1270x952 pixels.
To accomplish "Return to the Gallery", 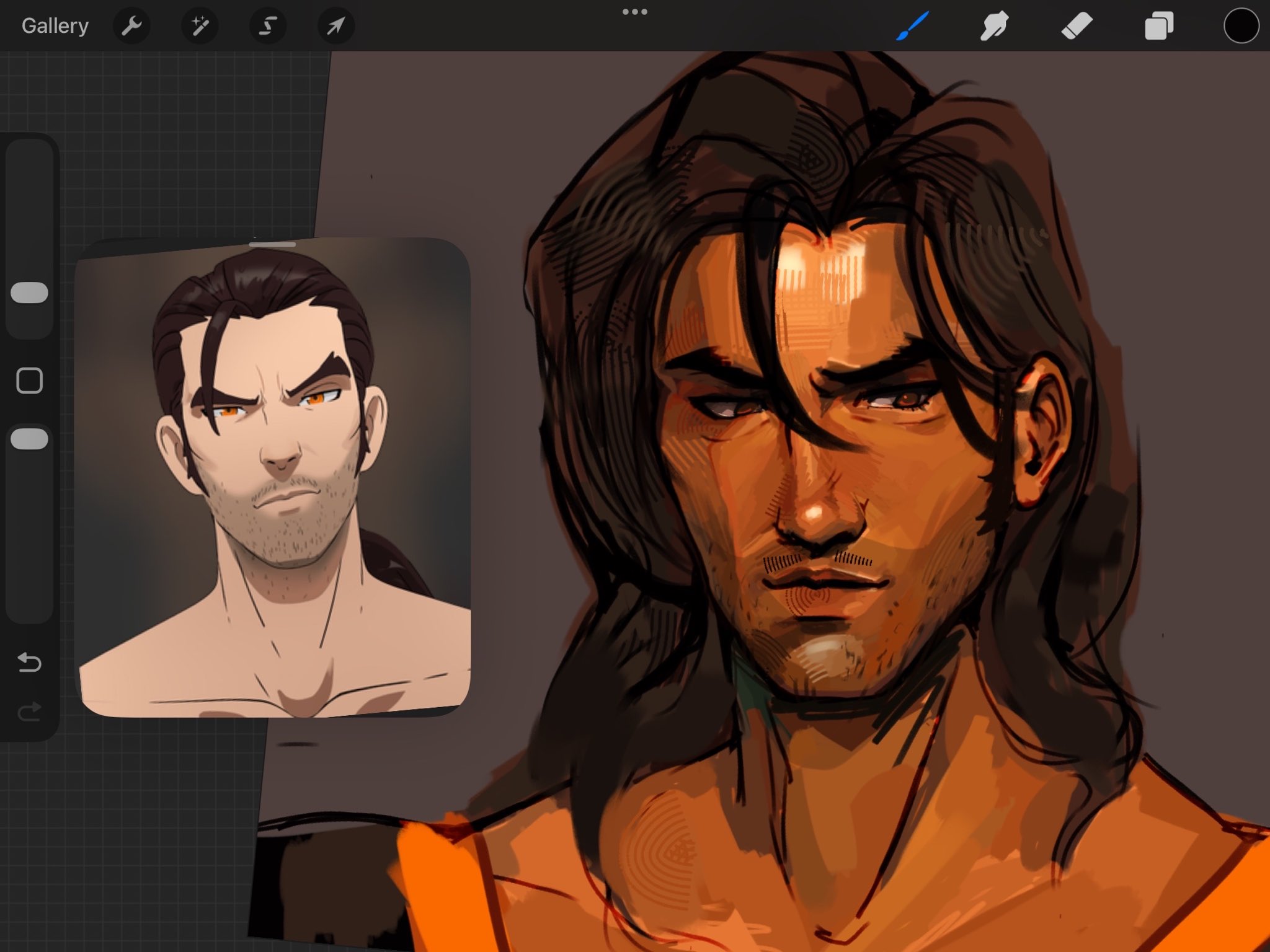I will pos(55,26).
